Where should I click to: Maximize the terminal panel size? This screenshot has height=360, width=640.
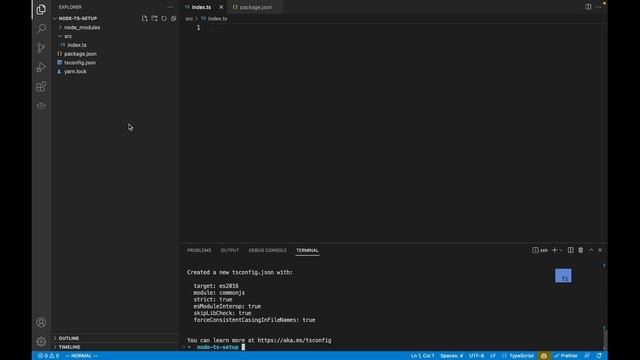click(591, 250)
